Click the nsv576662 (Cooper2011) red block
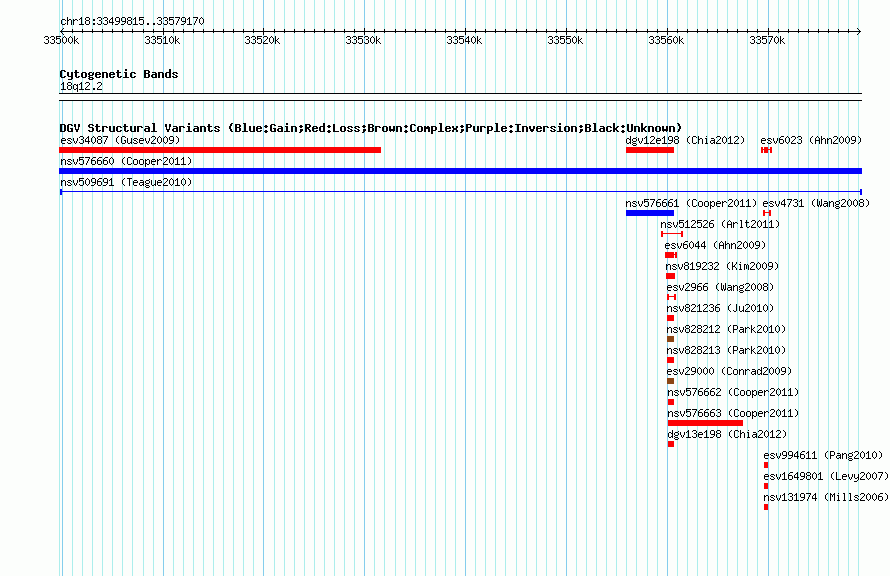Image resolution: width=890 pixels, height=576 pixels. [671, 402]
